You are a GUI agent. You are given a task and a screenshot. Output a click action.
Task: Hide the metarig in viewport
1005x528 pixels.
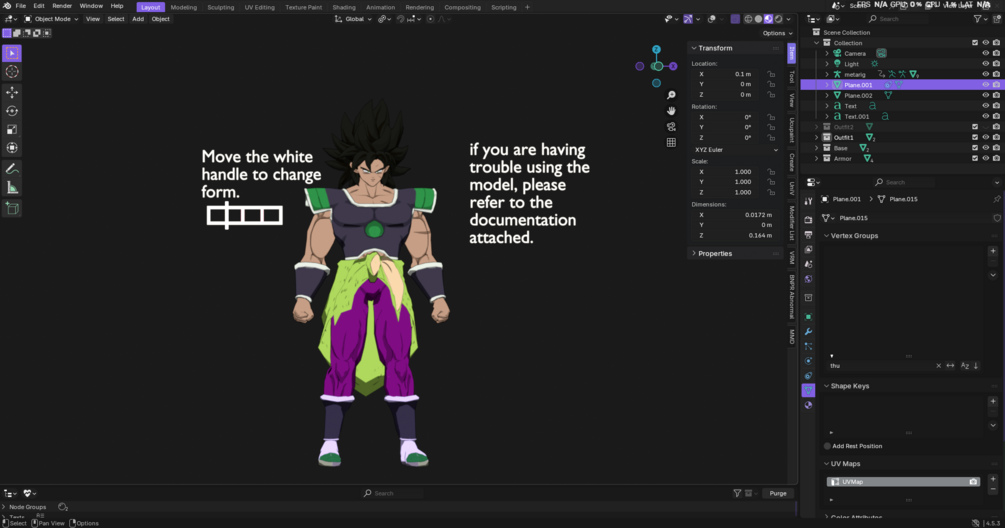click(x=986, y=74)
